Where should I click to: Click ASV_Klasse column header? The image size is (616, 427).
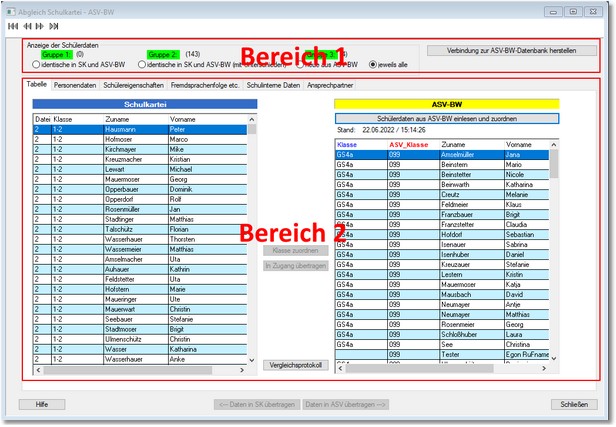click(x=413, y=145)
